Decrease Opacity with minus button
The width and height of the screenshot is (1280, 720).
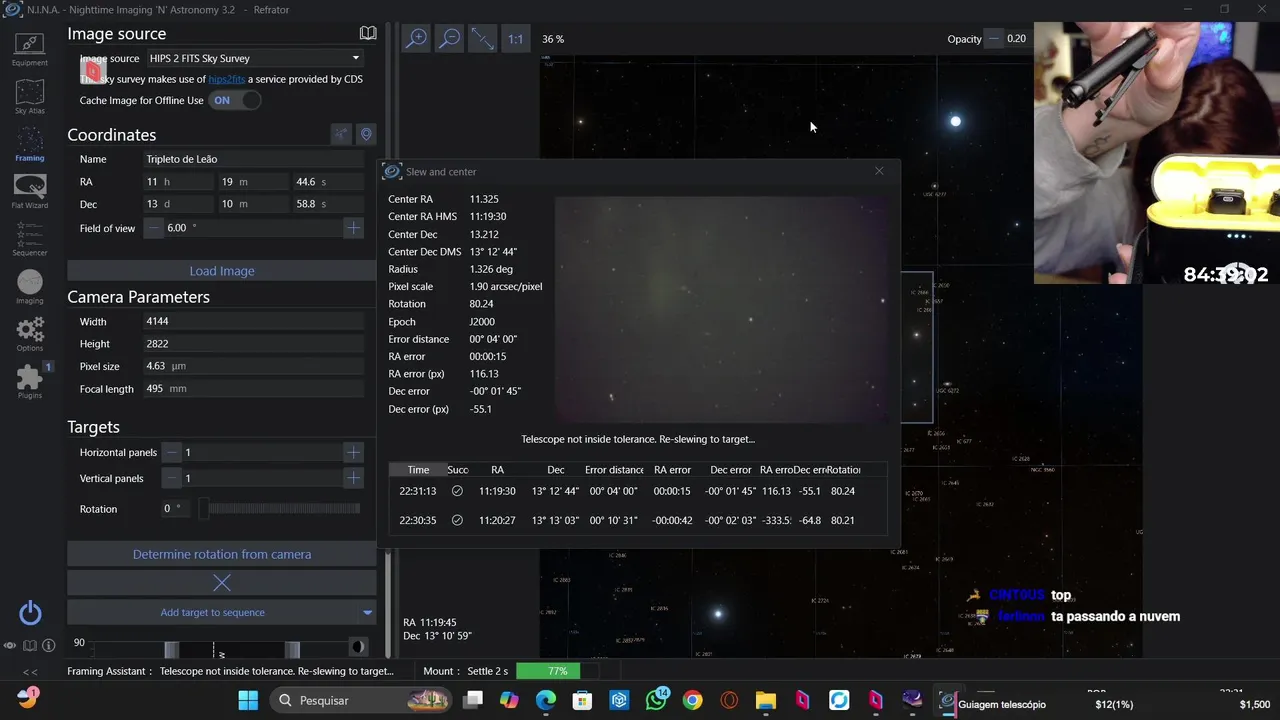[x=993, y=39]
